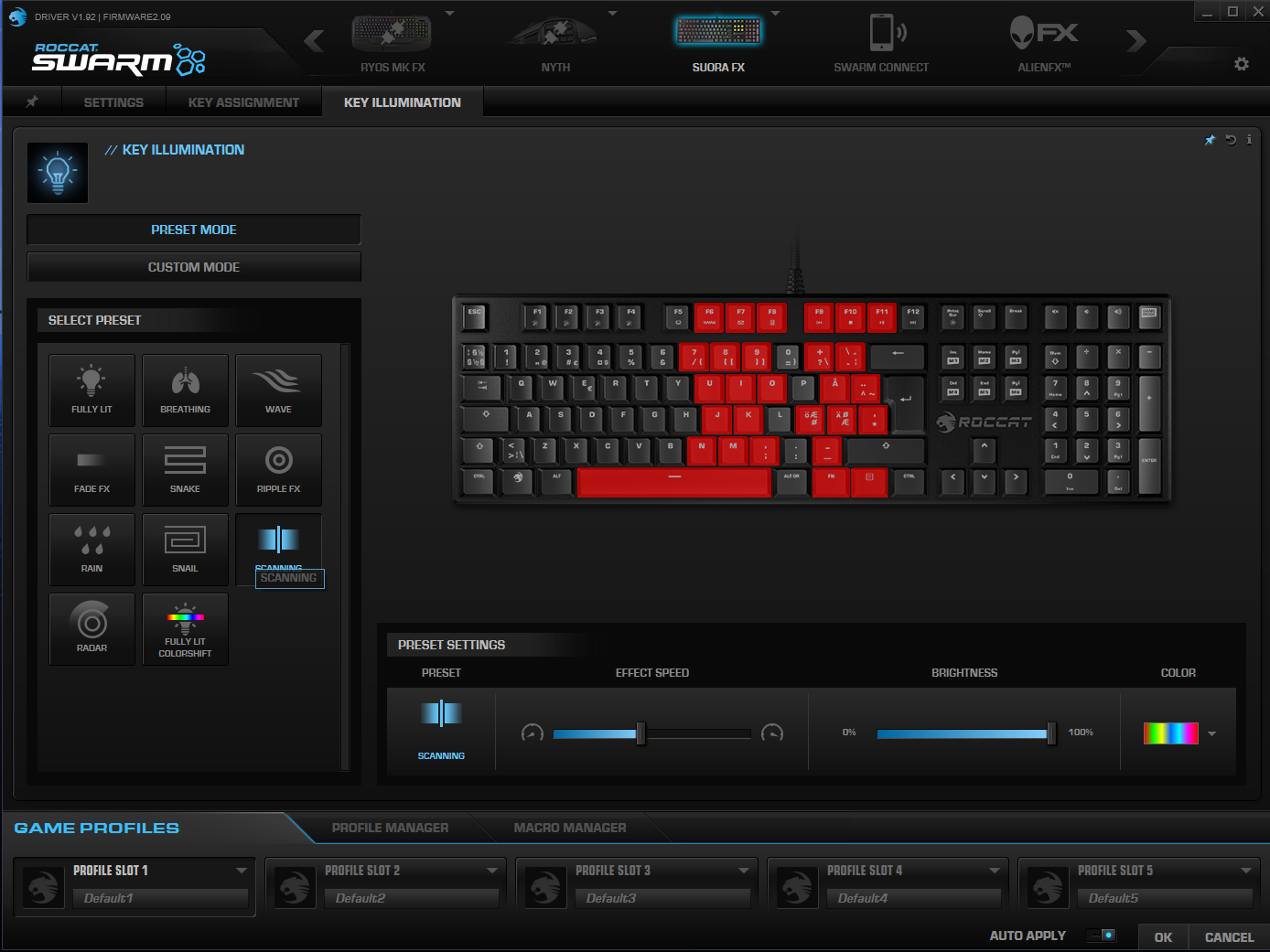This screenshot has height=952, width=1270.
Task: Pin the Key Illumination panel
Action: coord(1211,140)
